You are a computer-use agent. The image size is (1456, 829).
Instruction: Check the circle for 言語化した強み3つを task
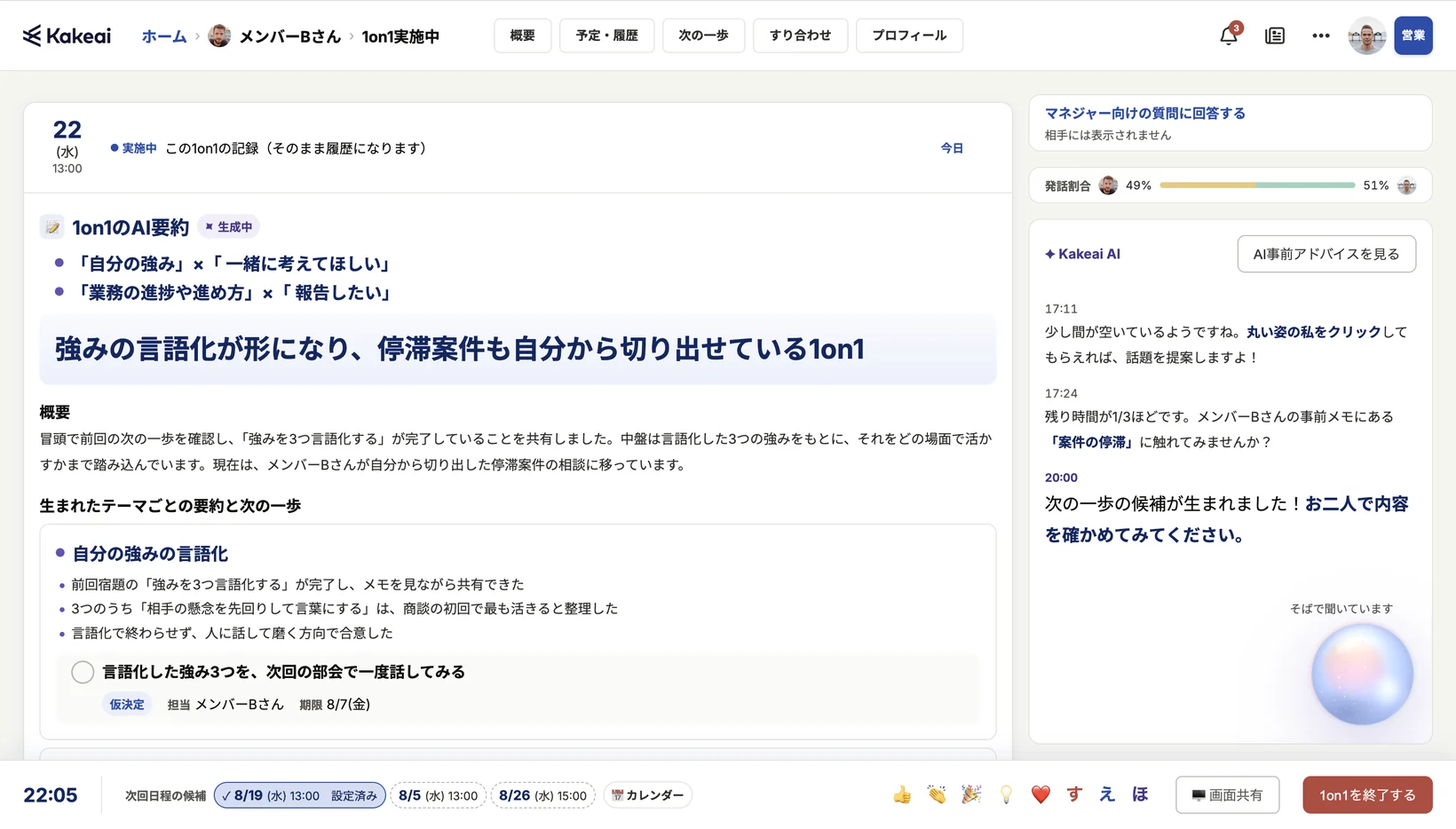[x=83, y=672]
